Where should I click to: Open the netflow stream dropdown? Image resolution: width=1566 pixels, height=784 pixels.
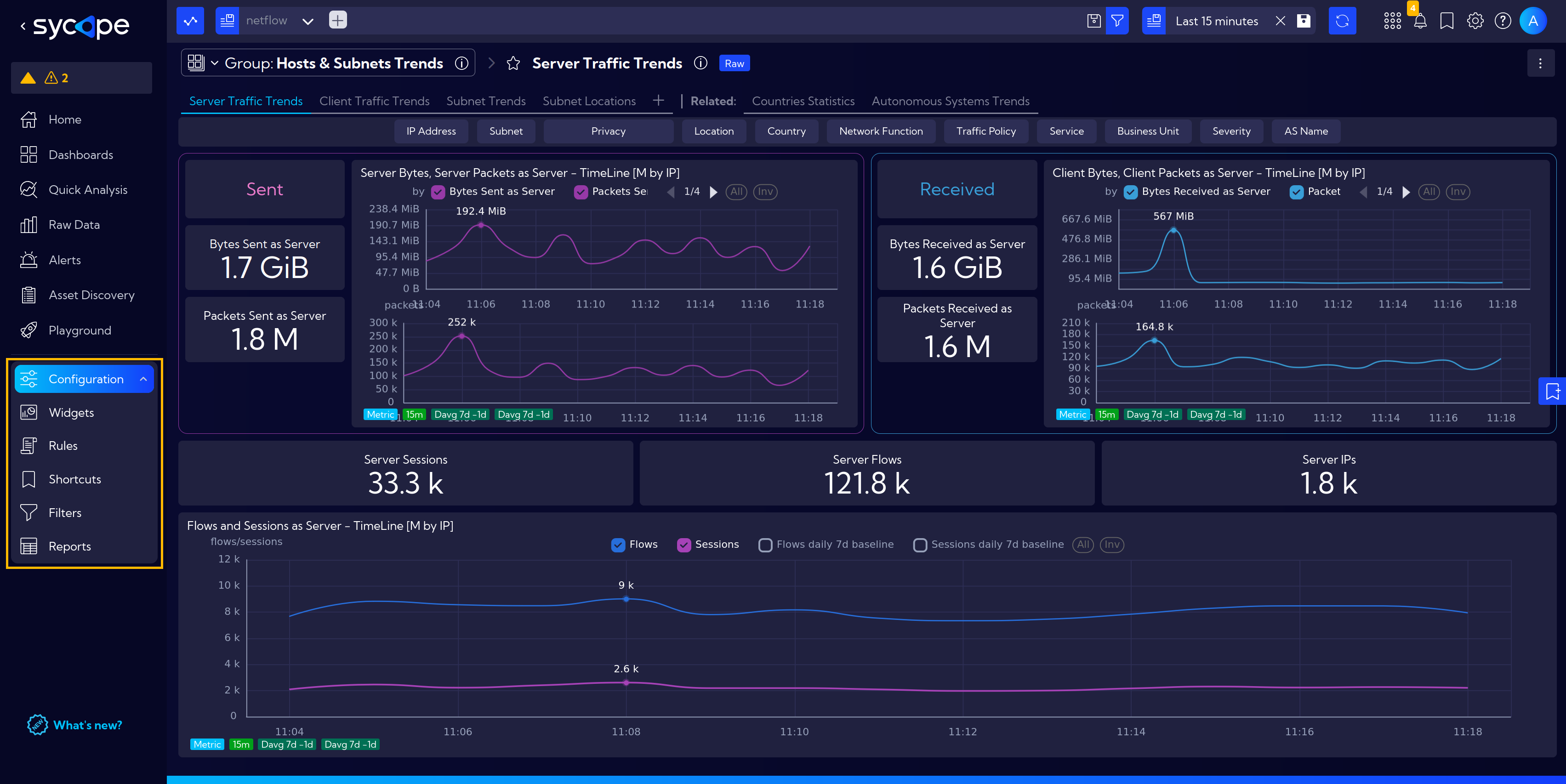(x=308, y=21)
